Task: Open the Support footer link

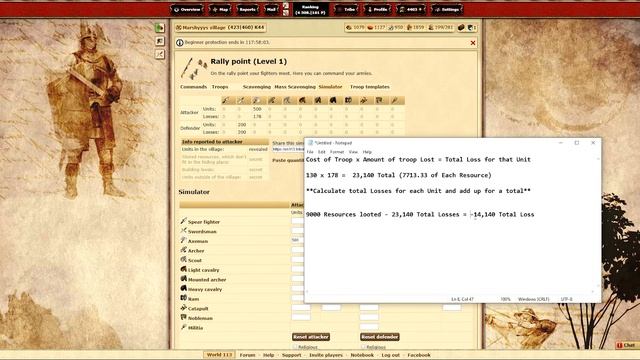Action: (x=291, y=355)
